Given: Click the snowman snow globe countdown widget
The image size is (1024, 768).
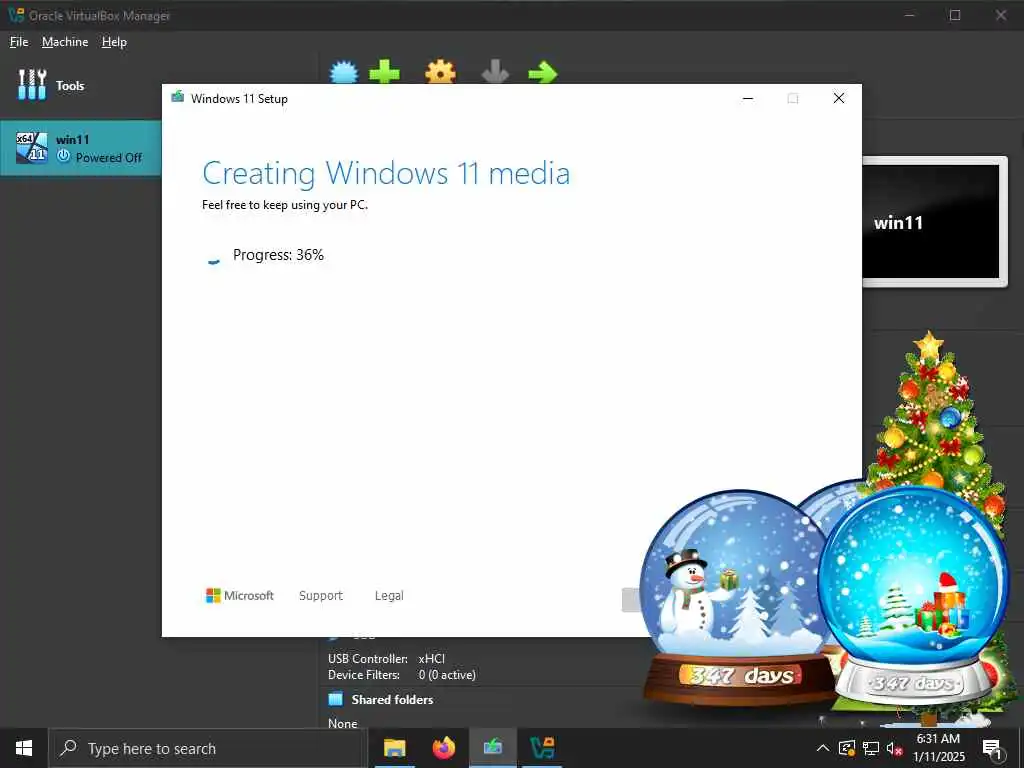Looking at the screenshot, I should pos(738,598).
